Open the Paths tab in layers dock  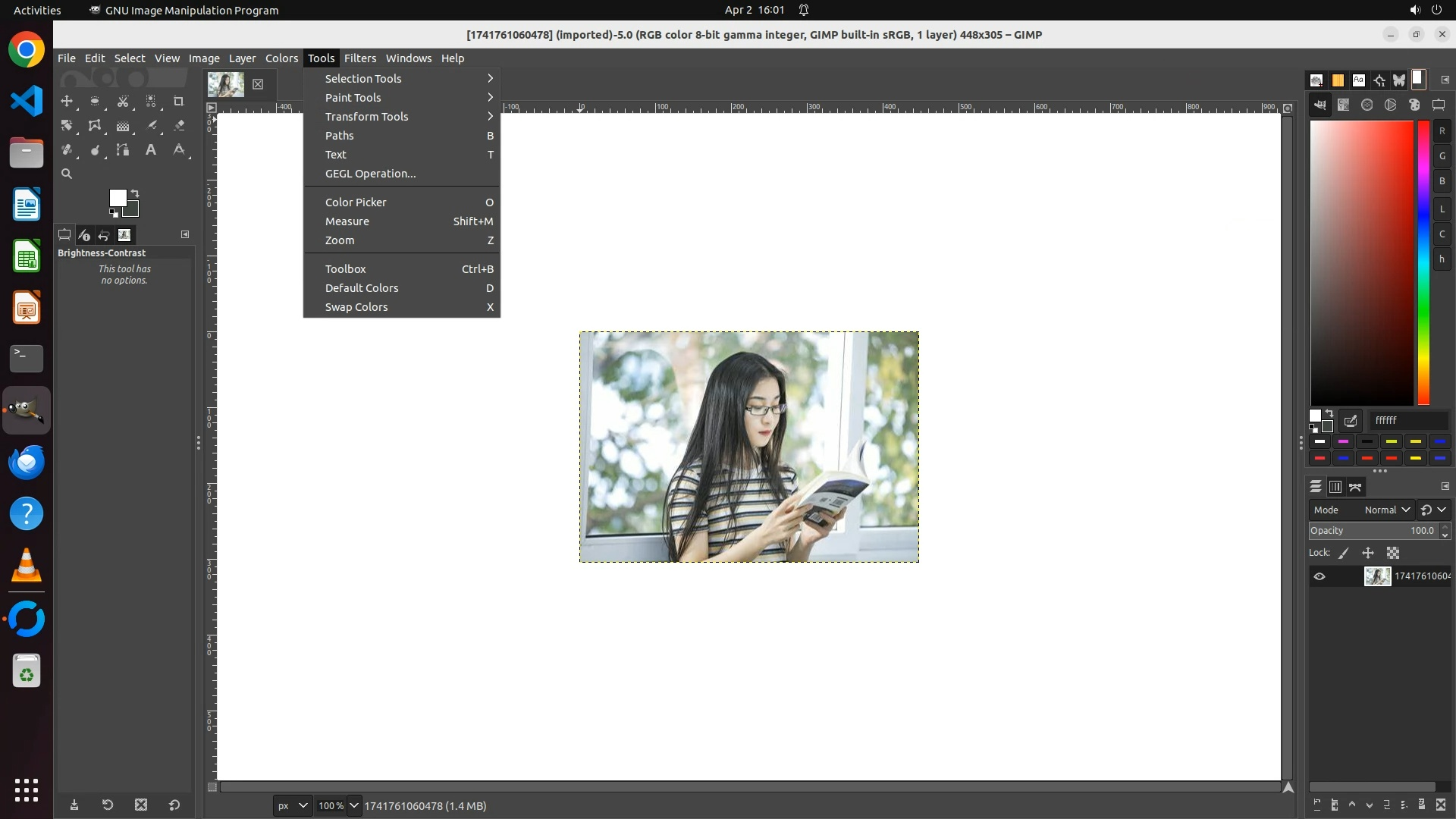coord(1355,487)
